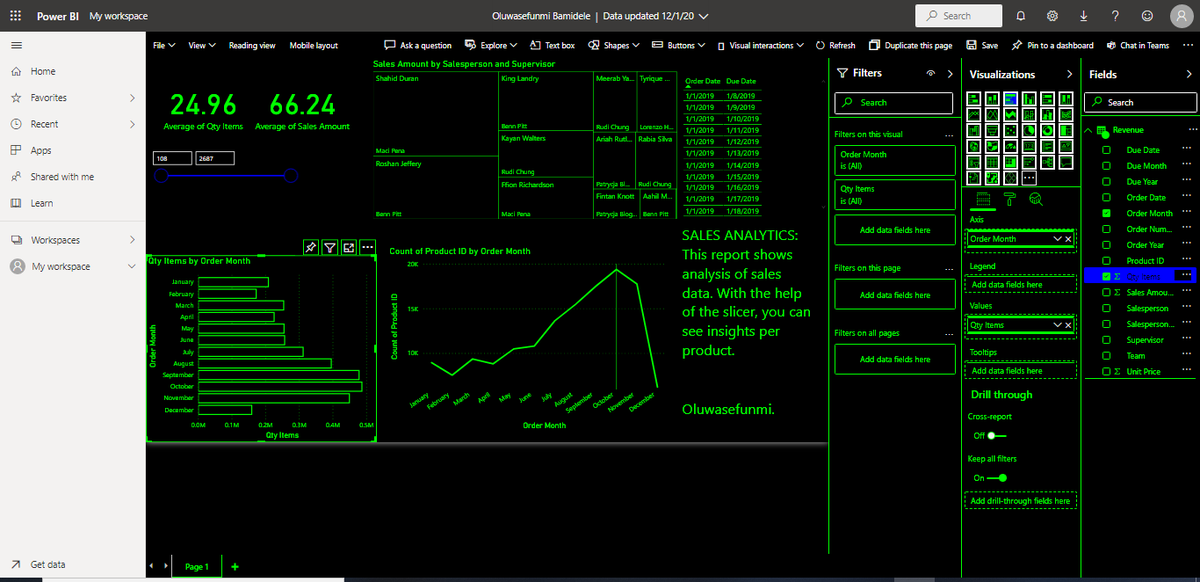Open the Shapes dropdown
This screenshot has width=1200, height=582.
(614, 46)
